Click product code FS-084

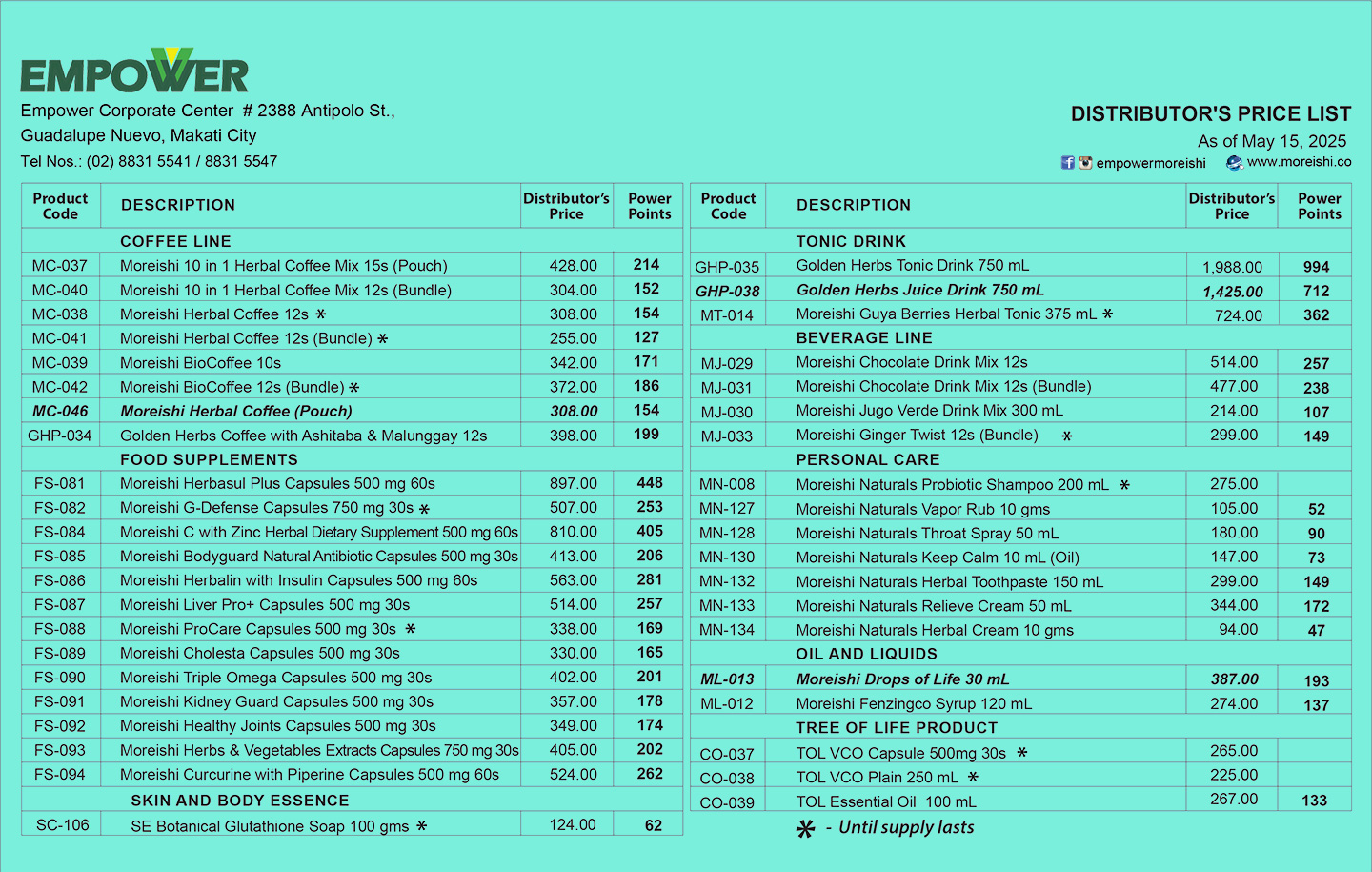(60, 532)
